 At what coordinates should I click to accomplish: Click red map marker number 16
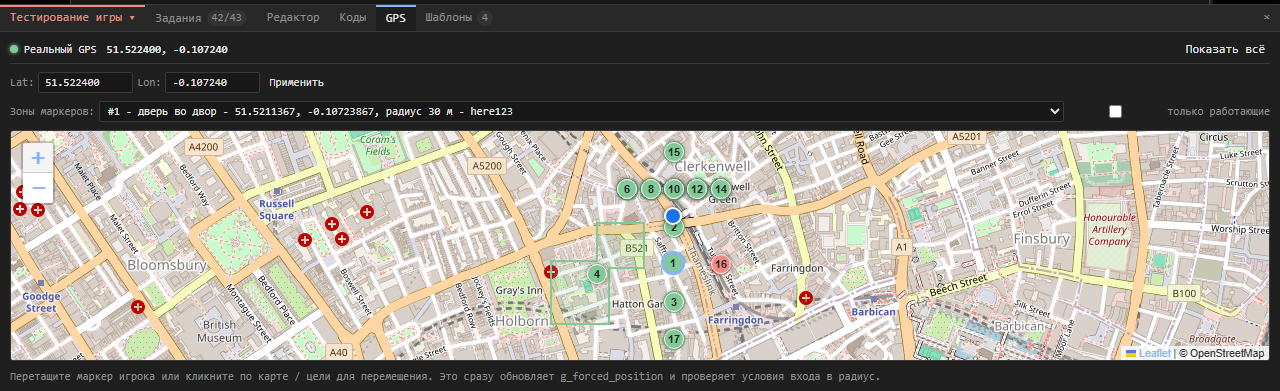[721, 264]
